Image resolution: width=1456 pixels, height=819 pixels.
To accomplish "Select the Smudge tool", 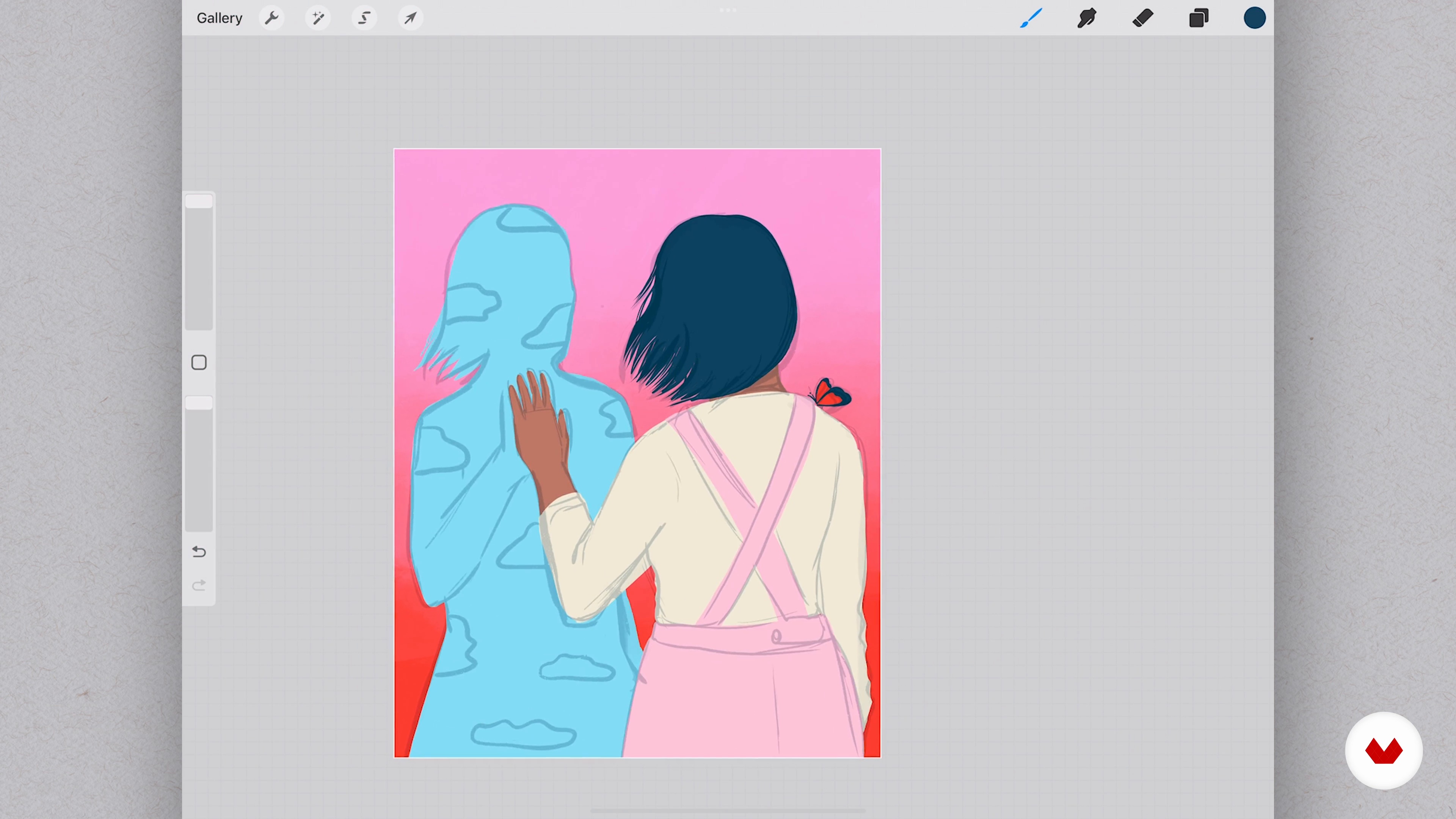I will 1086,18.
